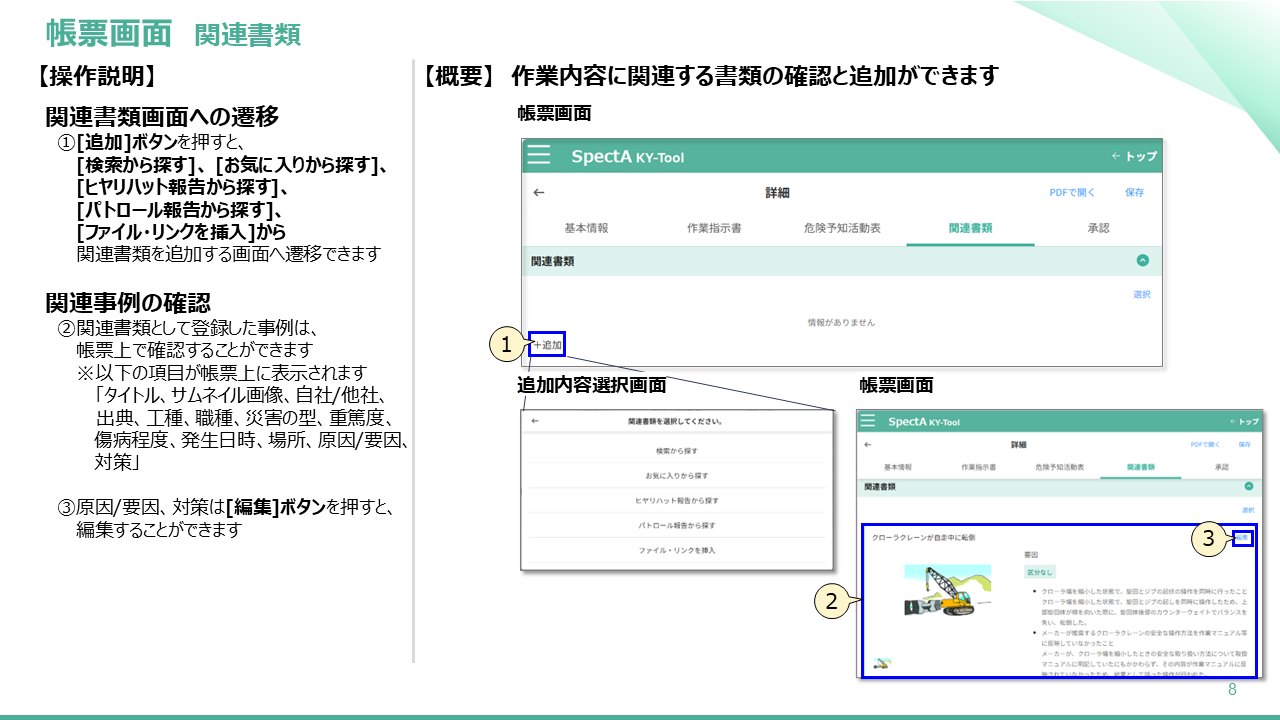Image resolution: width=1280 pixels, height=720 pixels.
Task: Choose 検索から探す option
Action: pos(677,452)
